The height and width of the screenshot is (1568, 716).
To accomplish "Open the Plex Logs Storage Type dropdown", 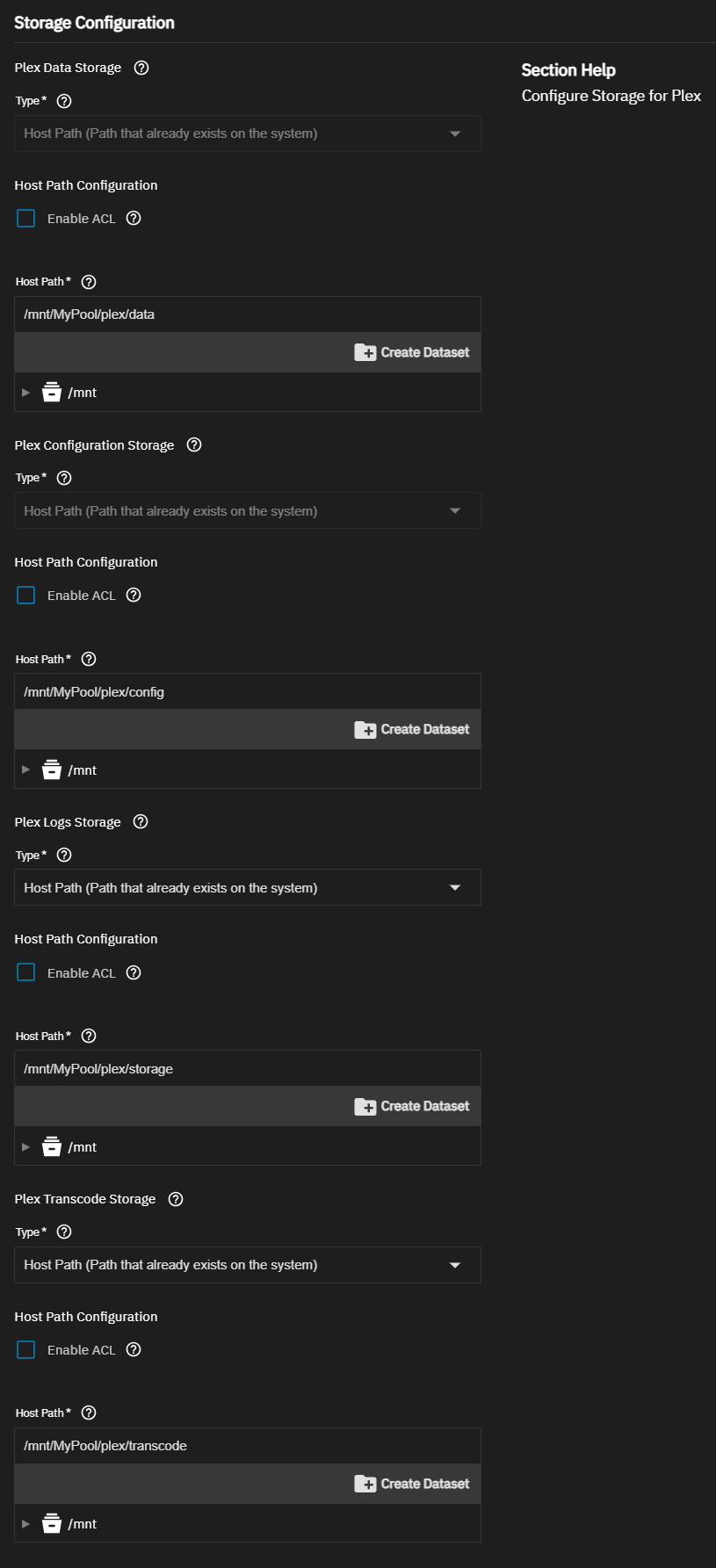I will [248, 887].
